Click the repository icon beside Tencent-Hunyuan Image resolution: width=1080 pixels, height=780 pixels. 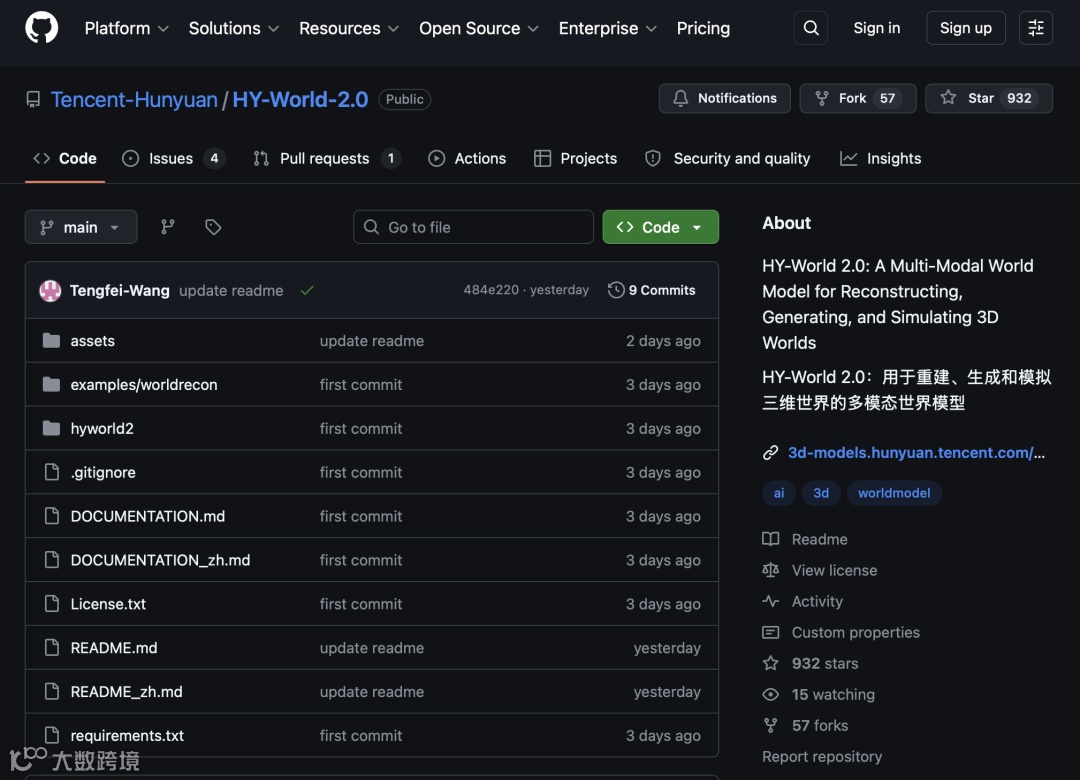pos(33,100)
